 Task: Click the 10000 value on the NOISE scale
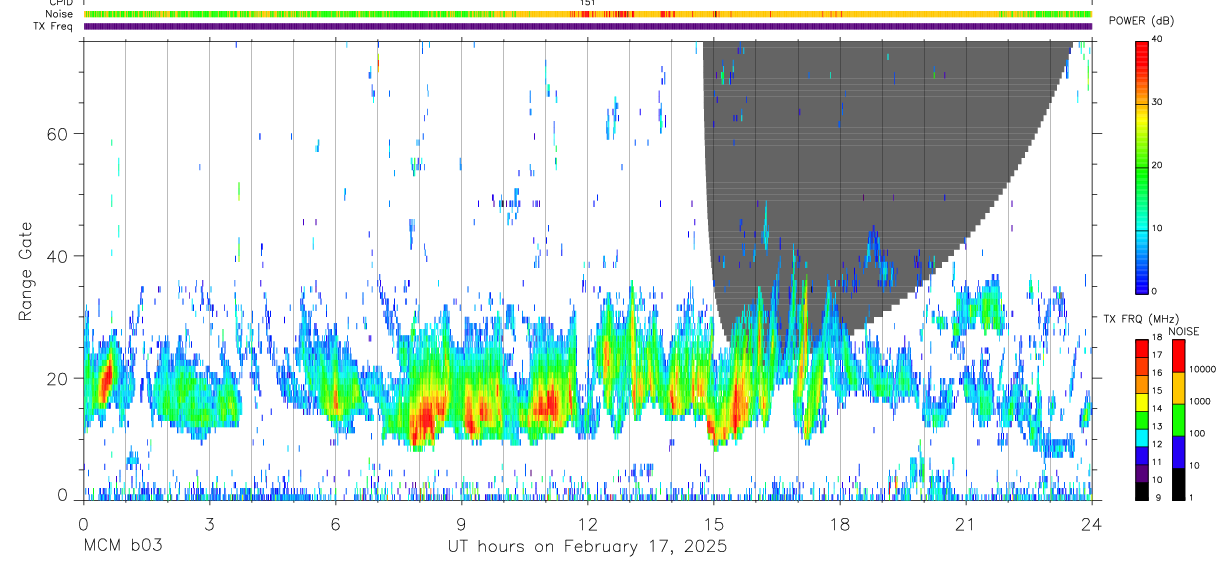click(1201, 369)
